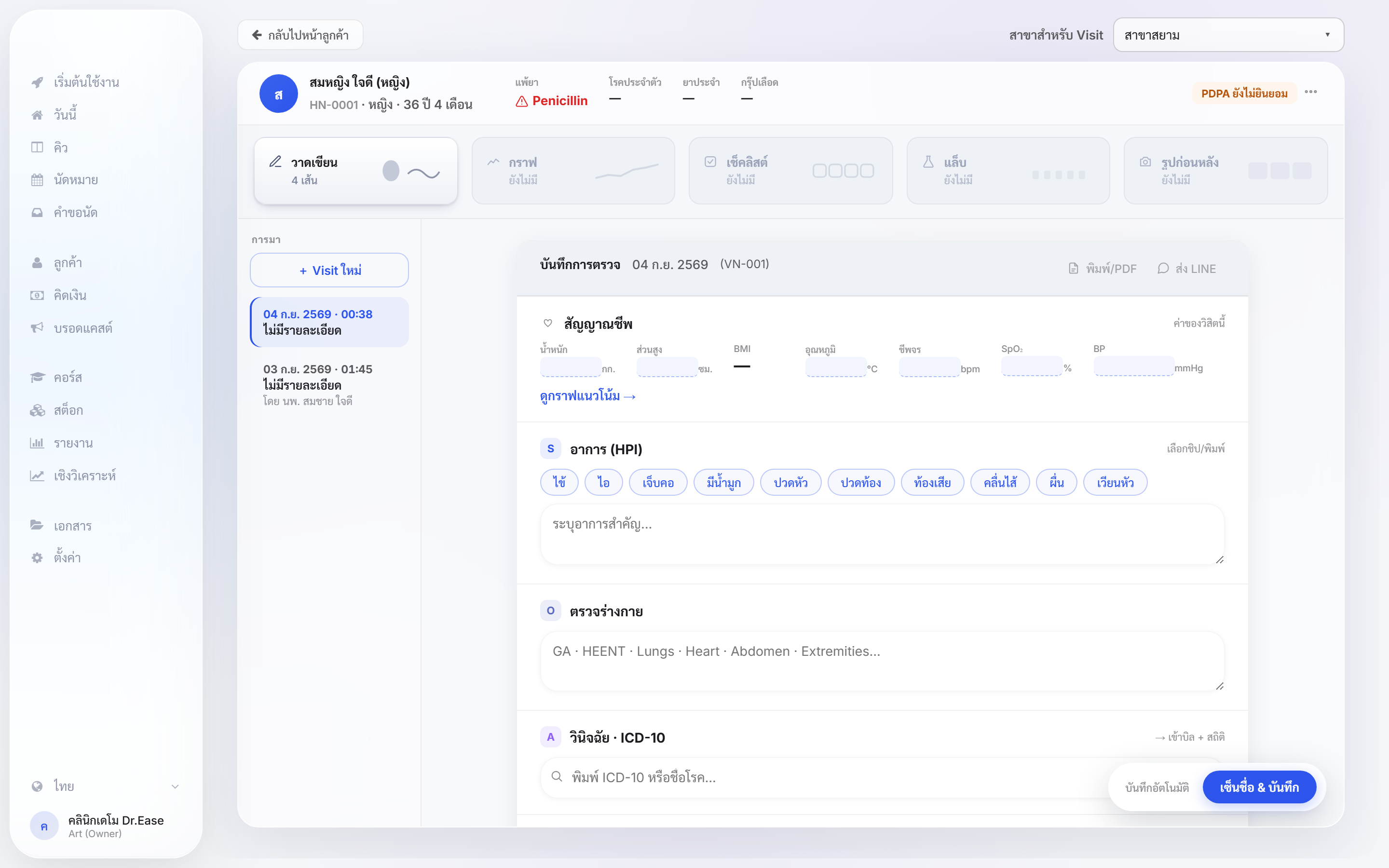Switch to the เช็คลิสต์ tab
Viewport: 1389px width, 868px height.
click(x=790, y=171)
